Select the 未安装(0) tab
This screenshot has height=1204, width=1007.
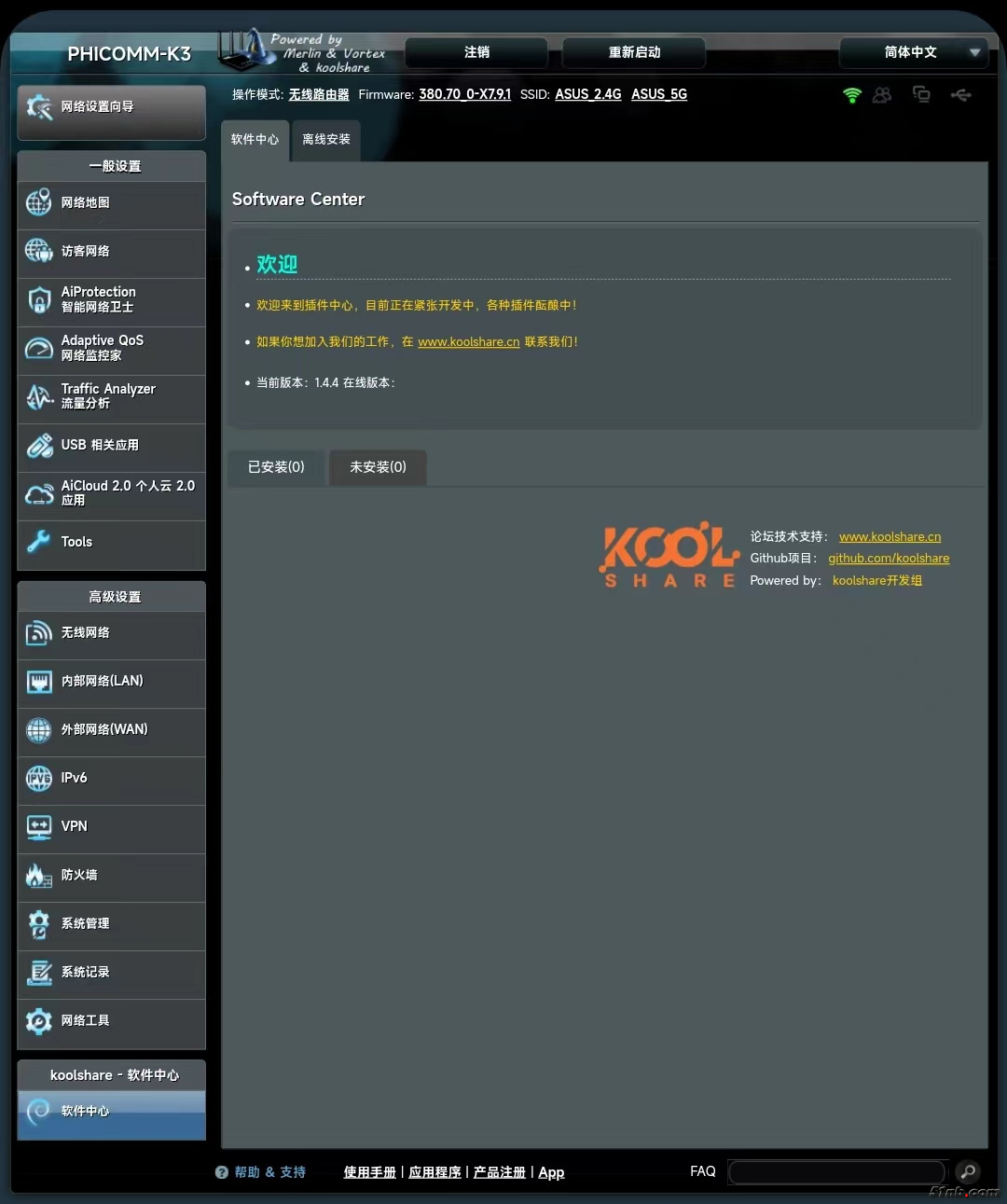378,467
